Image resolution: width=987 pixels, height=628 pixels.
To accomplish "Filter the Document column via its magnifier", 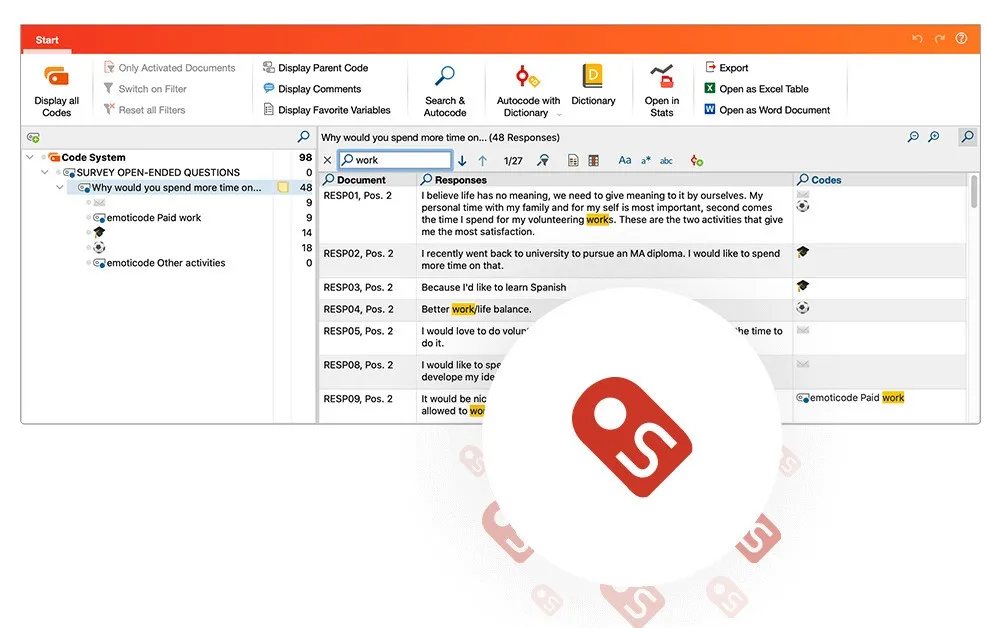I will tap(329, 179).
